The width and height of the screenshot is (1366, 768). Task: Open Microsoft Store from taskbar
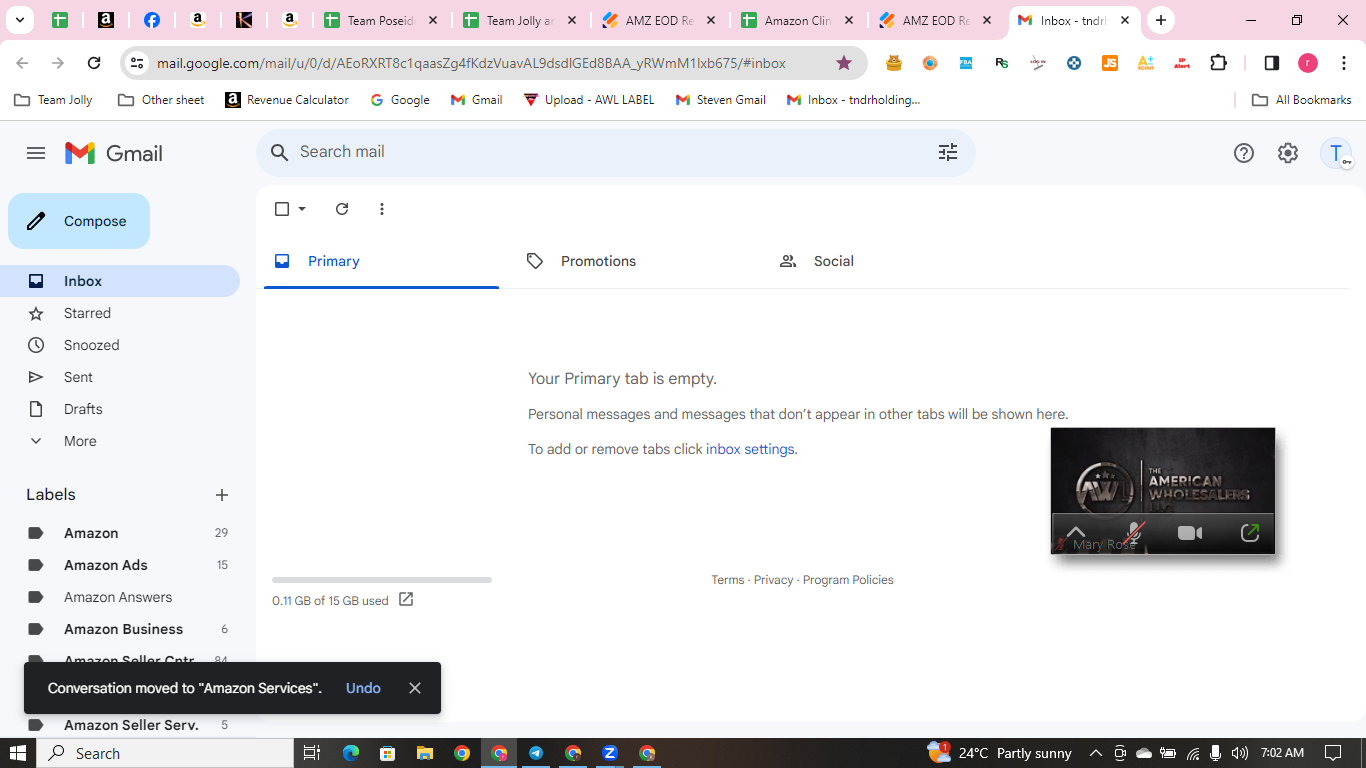tap(387, 753)
